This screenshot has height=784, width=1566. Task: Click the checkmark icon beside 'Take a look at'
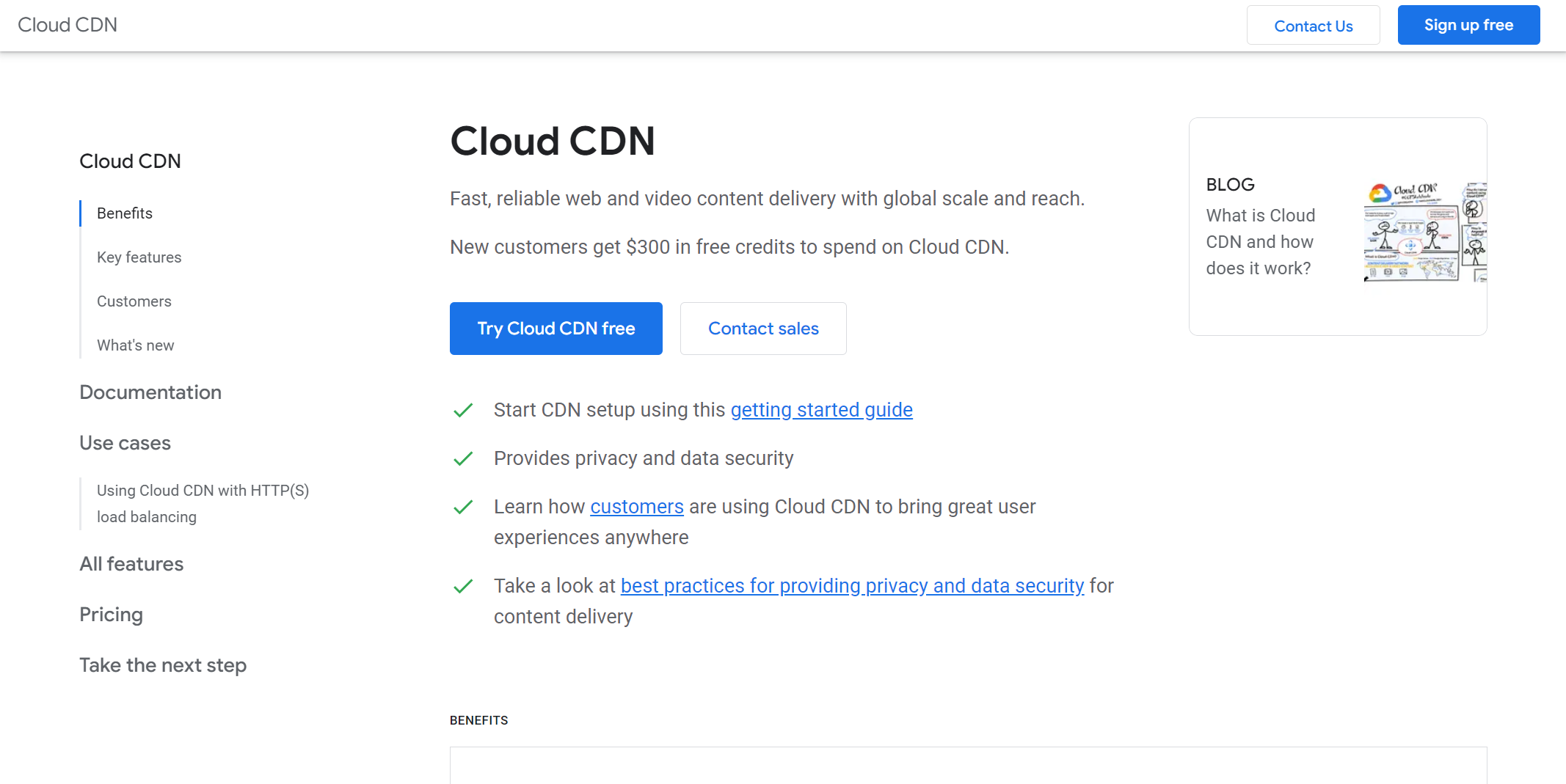463,587
